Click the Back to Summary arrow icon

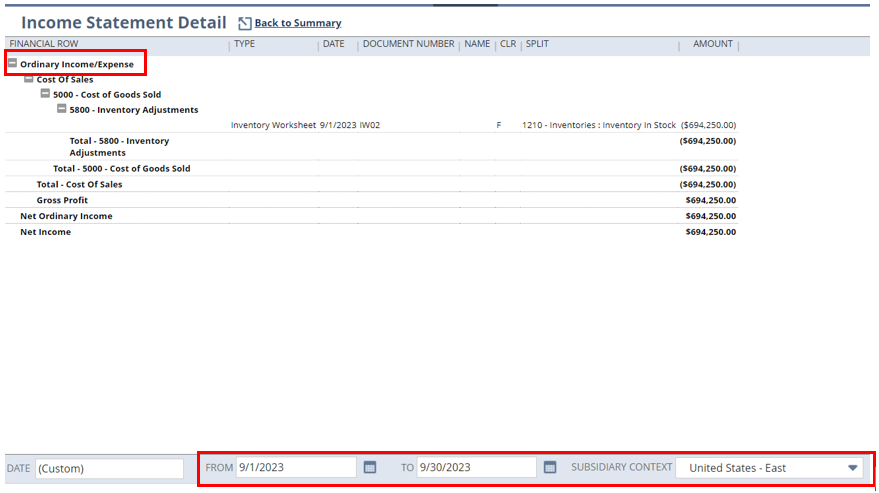(244, 23)
